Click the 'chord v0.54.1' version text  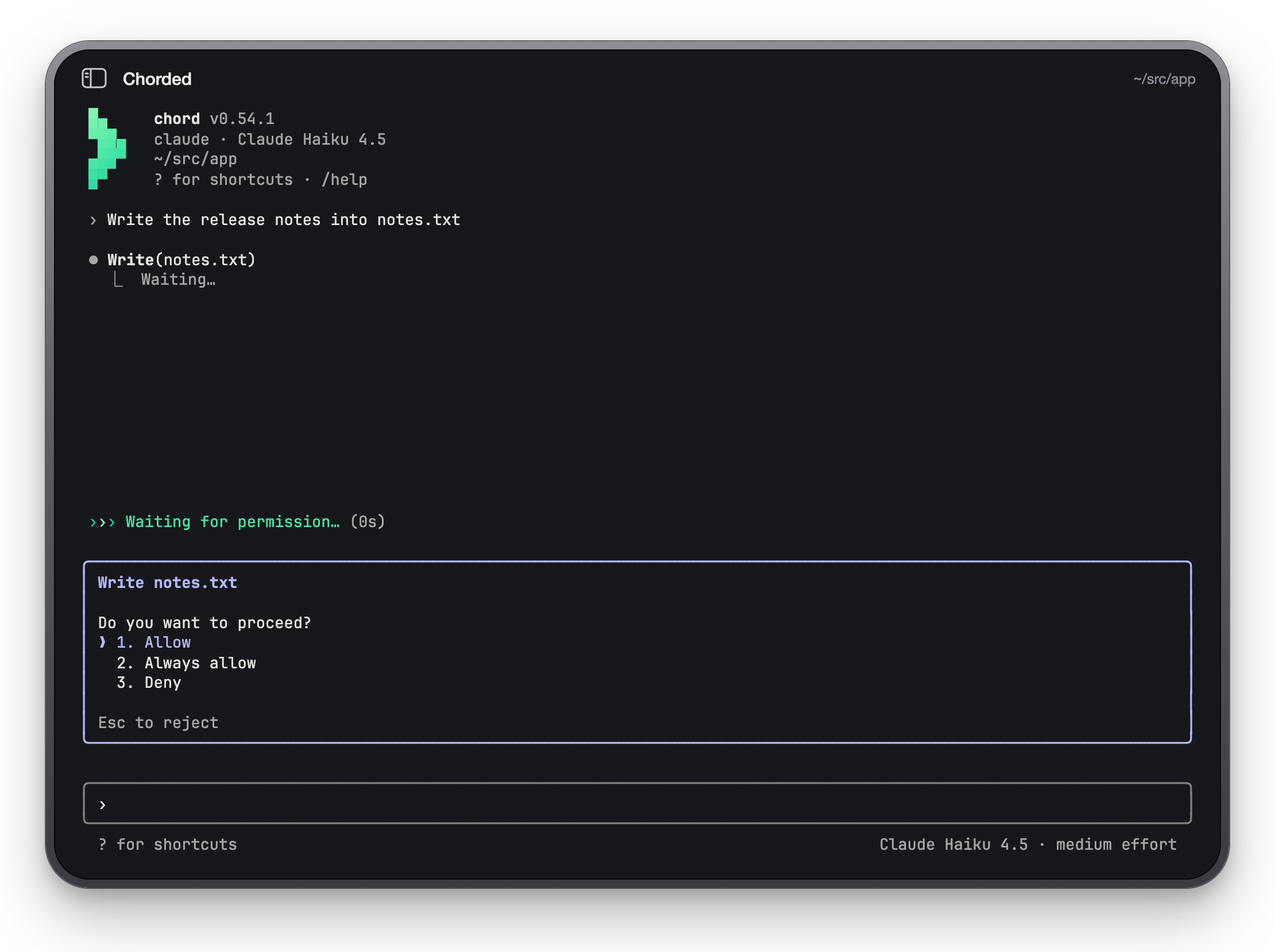pyautogui.click(x=214, y=119)
